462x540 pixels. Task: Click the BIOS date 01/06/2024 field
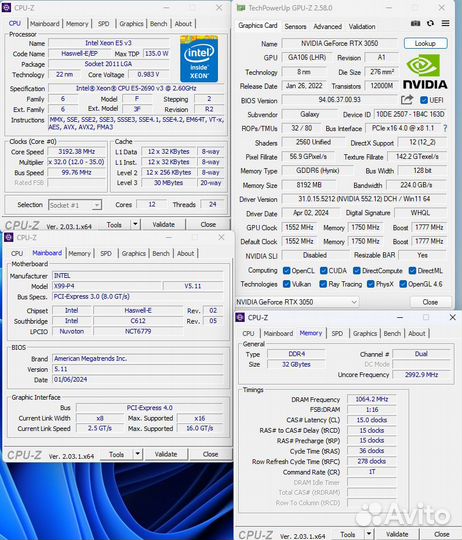tap(138, 380)
